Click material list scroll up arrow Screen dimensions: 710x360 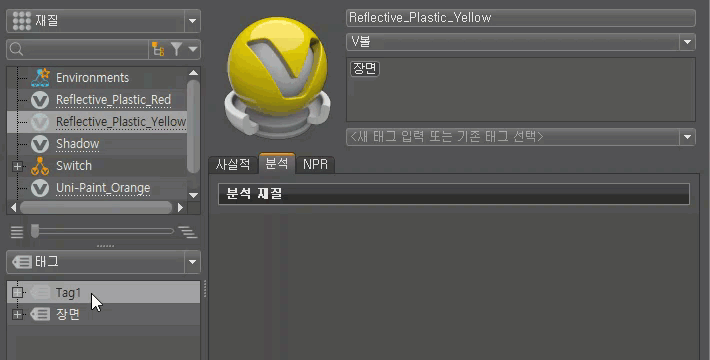coord(193,73)
